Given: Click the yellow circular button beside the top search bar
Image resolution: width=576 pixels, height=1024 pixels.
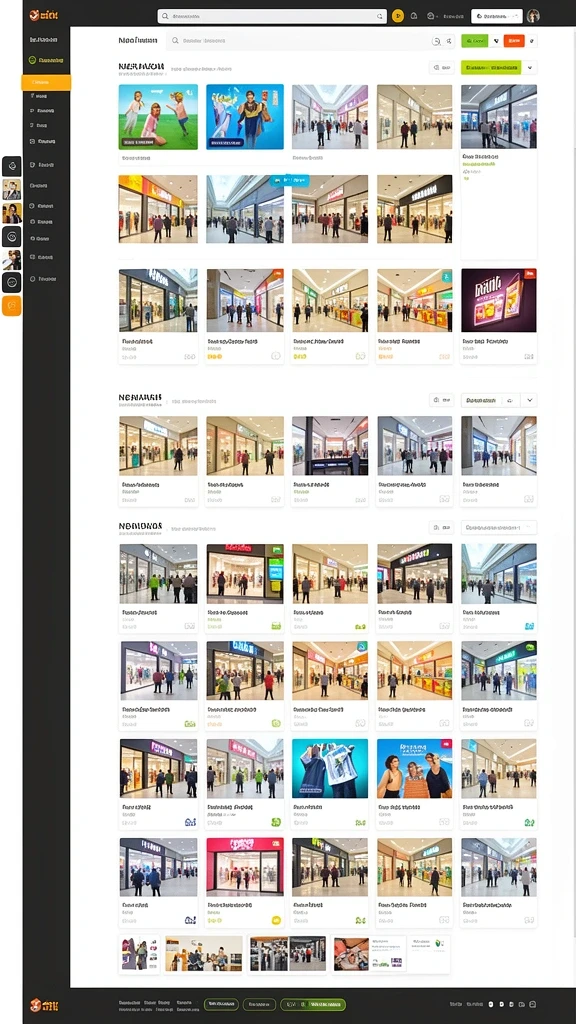Looking at the screenshot, I should coord(398,16).
